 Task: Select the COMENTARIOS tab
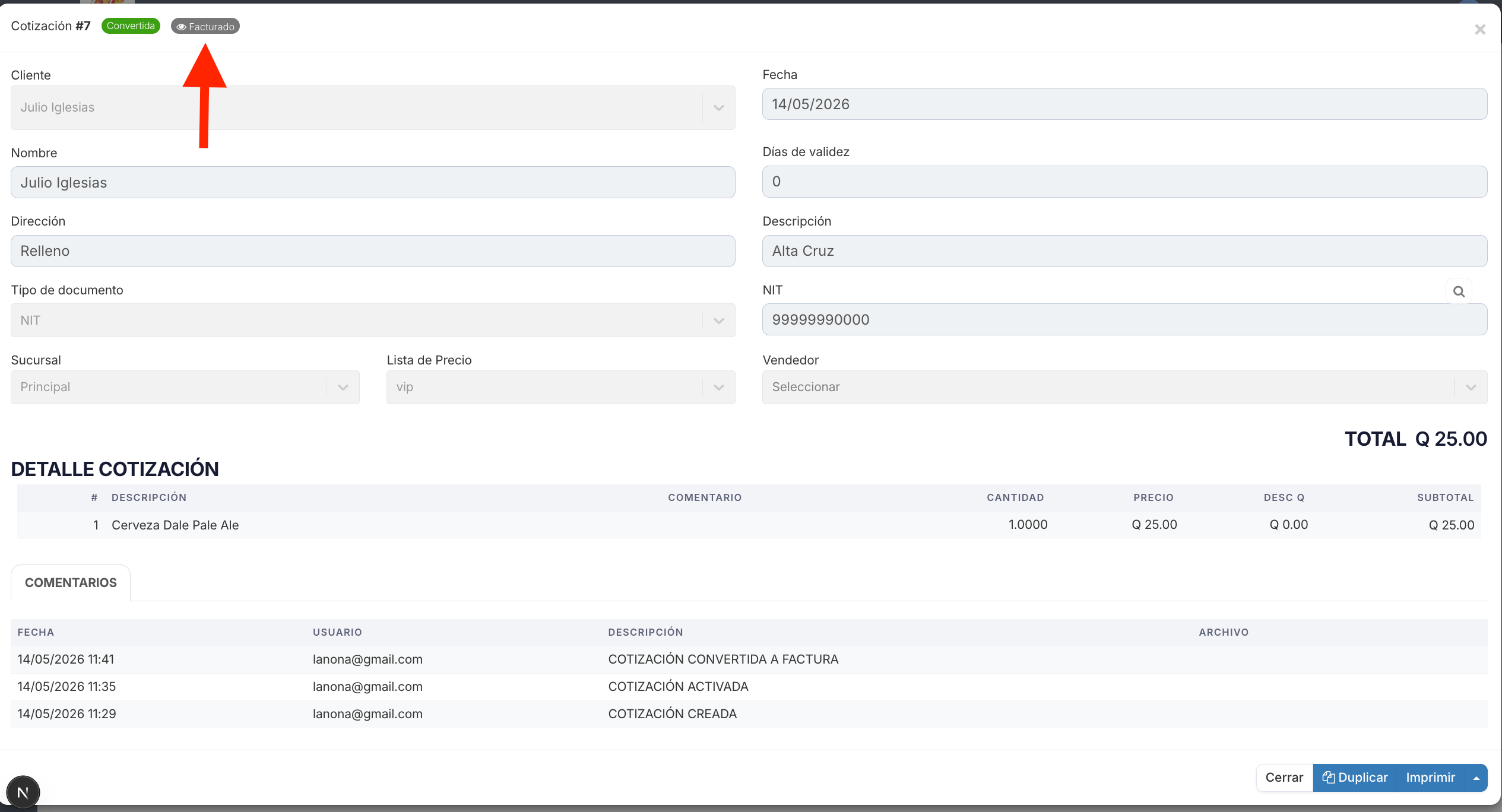click(71, 583)
